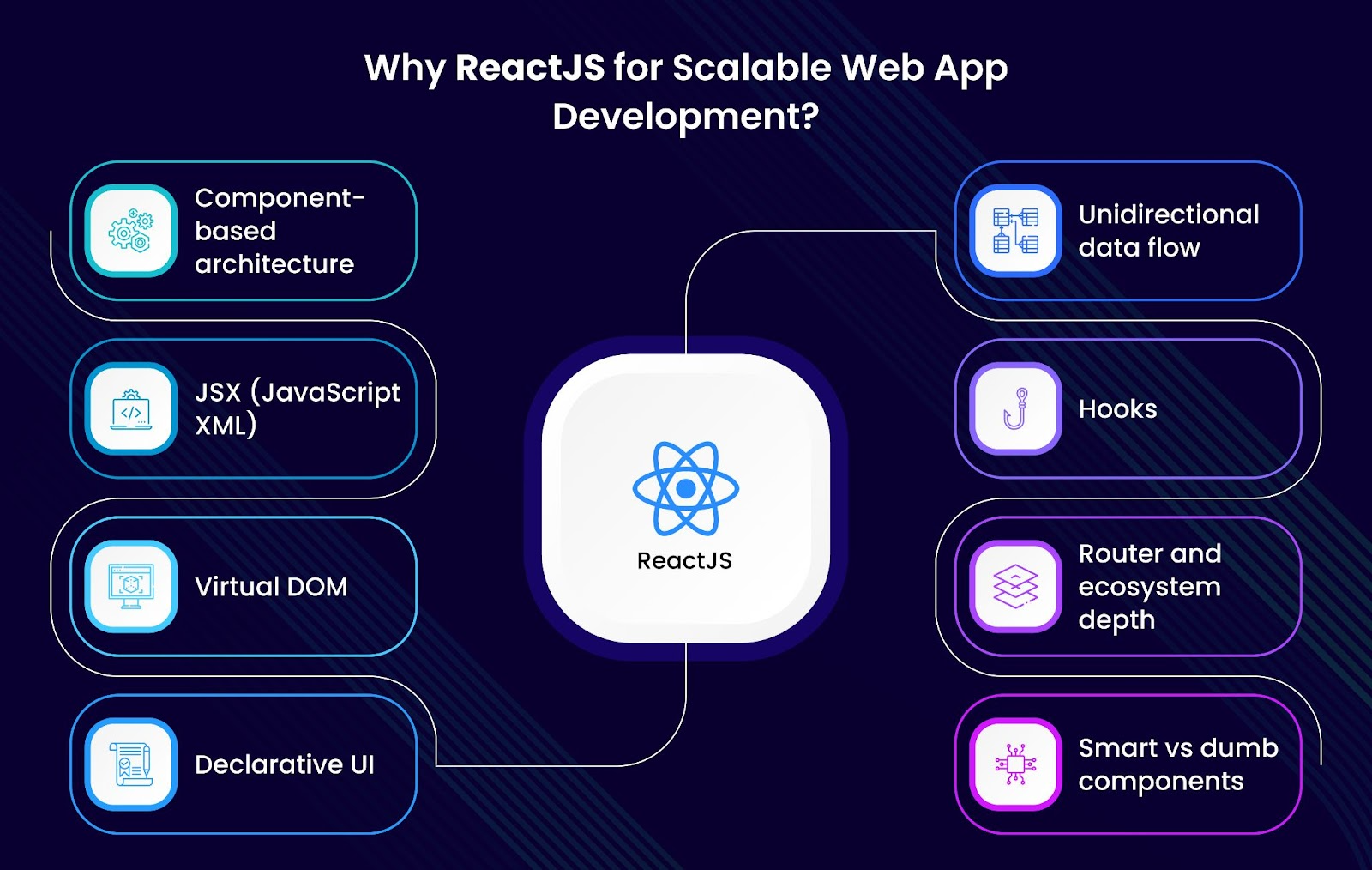The image size is (1372, 870).
Task: Click the Virtual DOM monitor icon
Action: pos(131,587)
